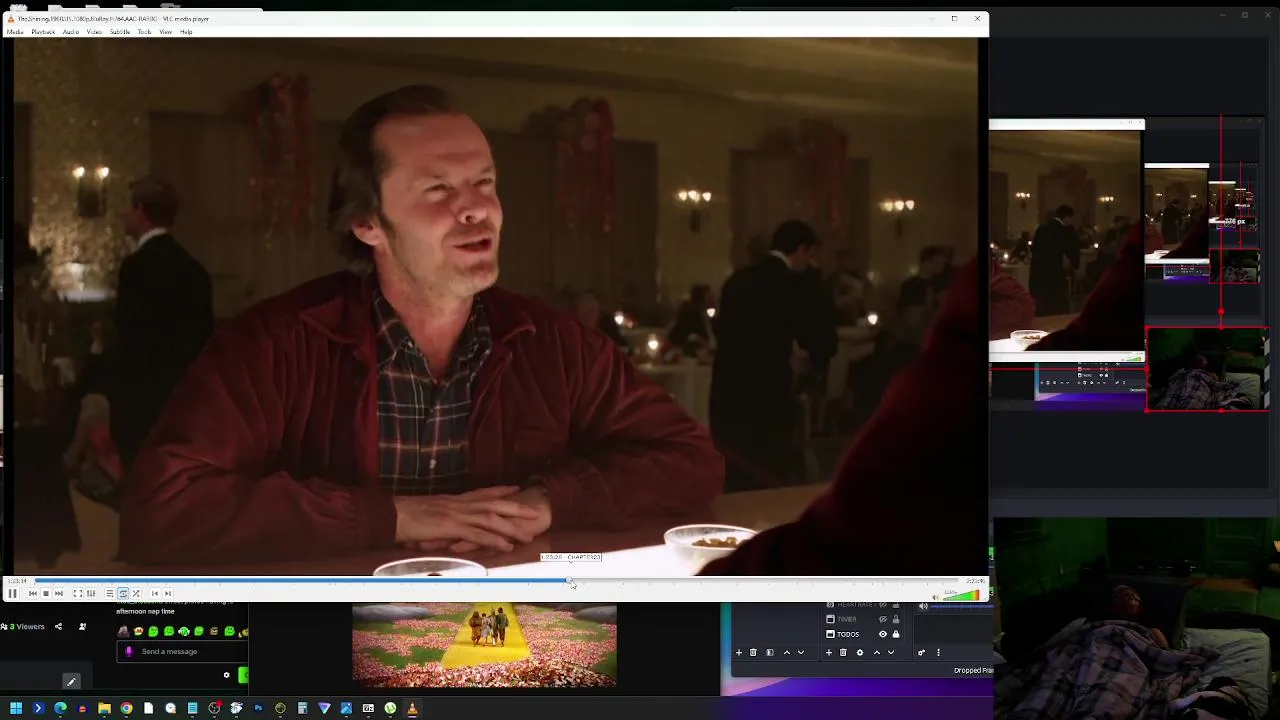This screenshot has width=1280, height=720.
Task: Show the TIMER source in OBS
Action: coord(883,619)
